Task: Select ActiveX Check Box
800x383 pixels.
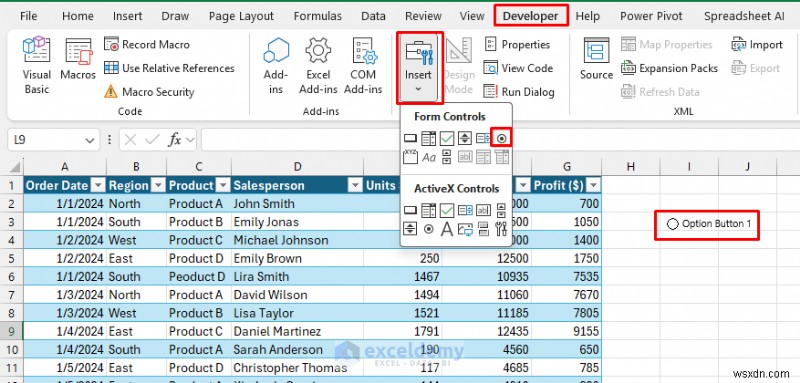Action: click(447, 210)
